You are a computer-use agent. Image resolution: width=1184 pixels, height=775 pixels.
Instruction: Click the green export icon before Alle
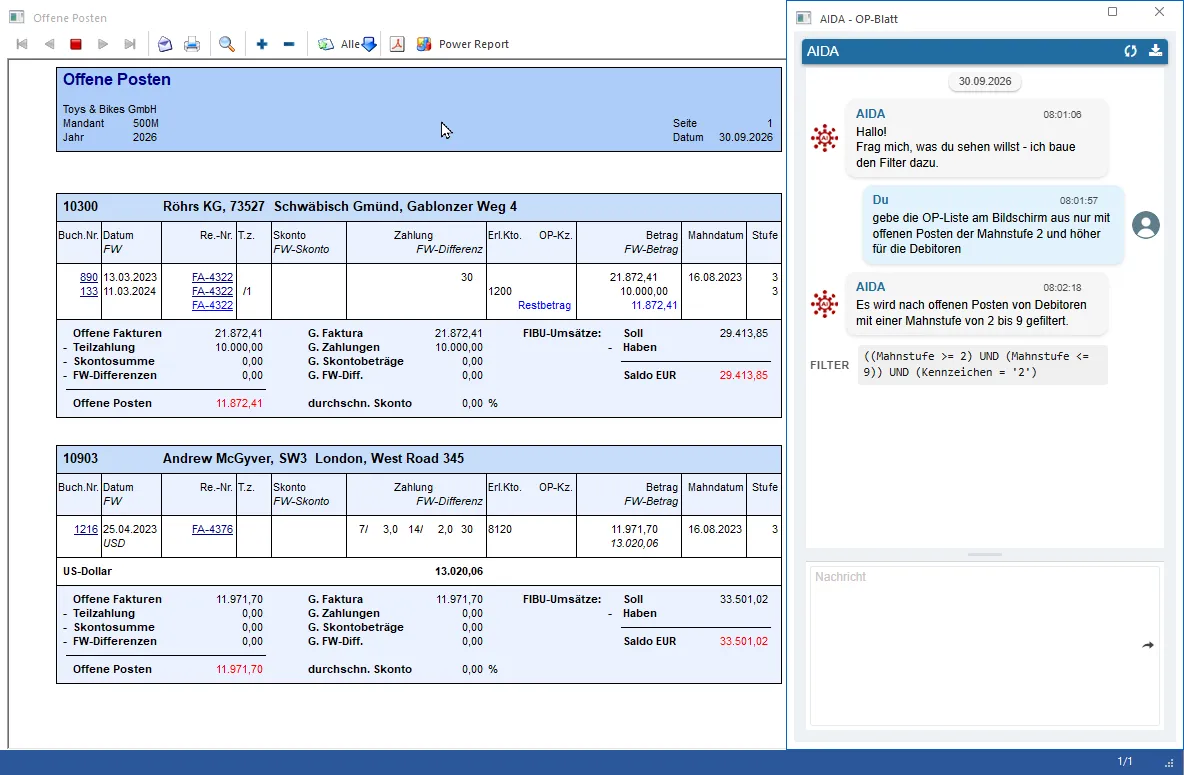(x=325, y=44)
